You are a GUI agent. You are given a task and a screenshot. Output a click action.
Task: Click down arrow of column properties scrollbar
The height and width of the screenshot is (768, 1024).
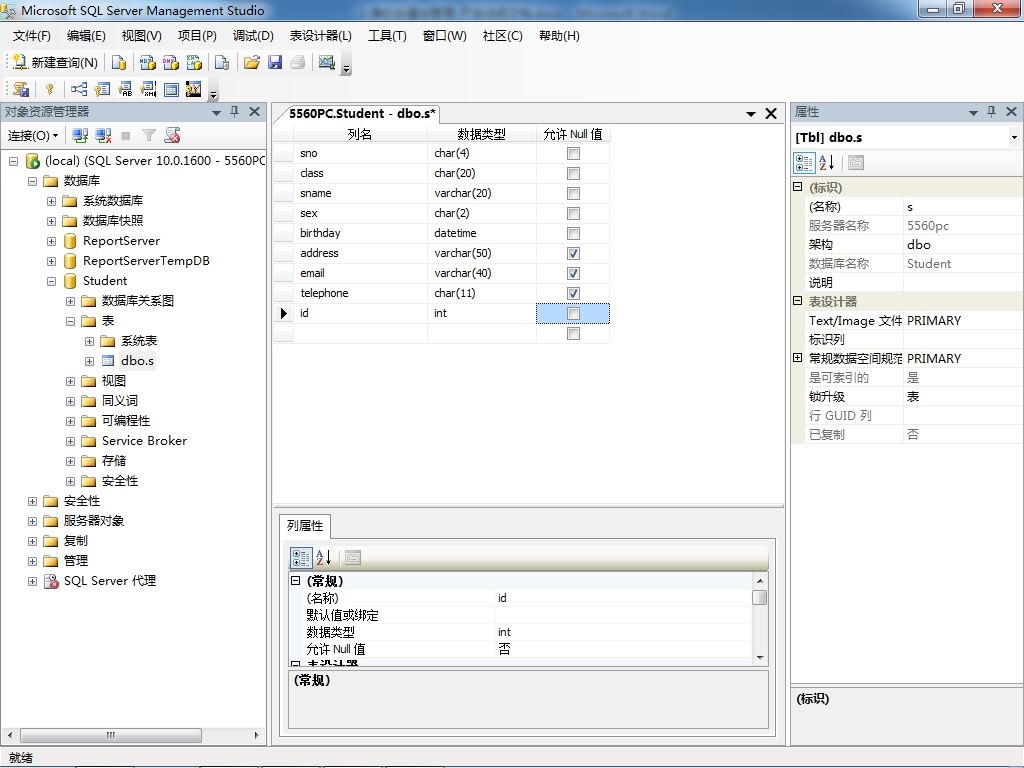pyautogui.click(x=760, y=658)
